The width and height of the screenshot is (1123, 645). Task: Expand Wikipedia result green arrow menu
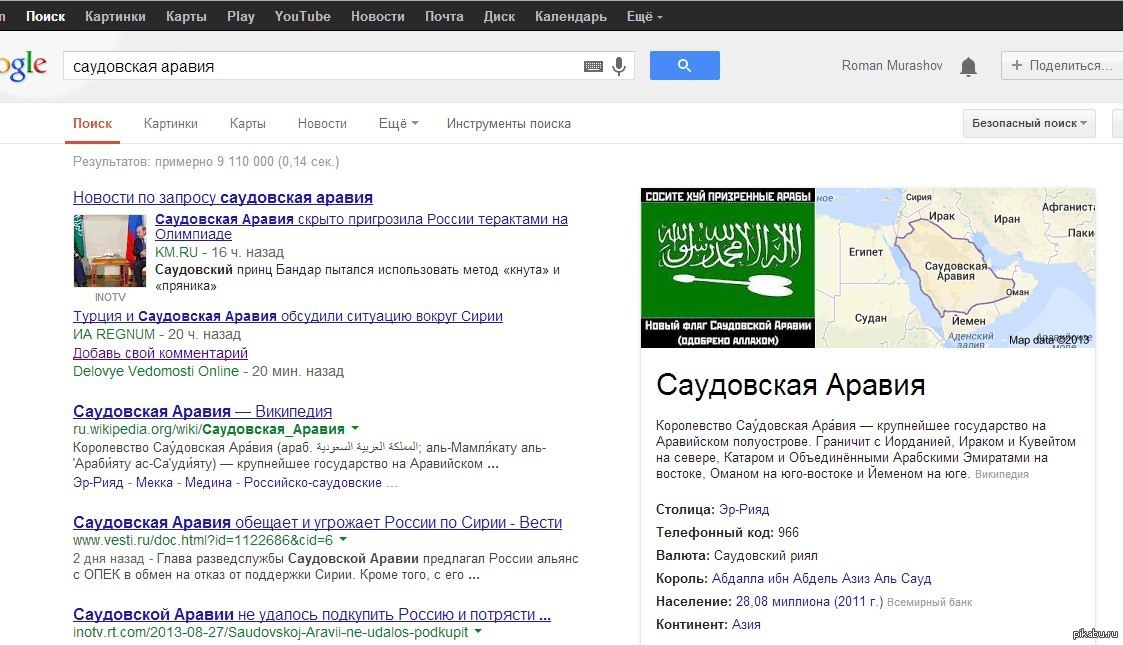point(355,429)
